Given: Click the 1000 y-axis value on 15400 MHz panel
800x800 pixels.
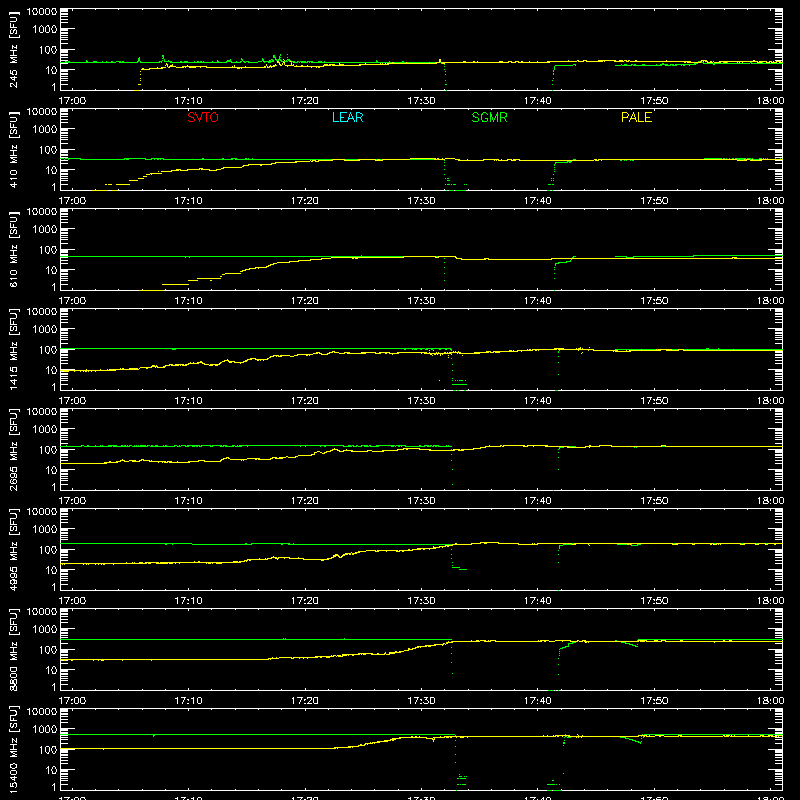Looking at the screenshot, I should (x=45, y=730).
